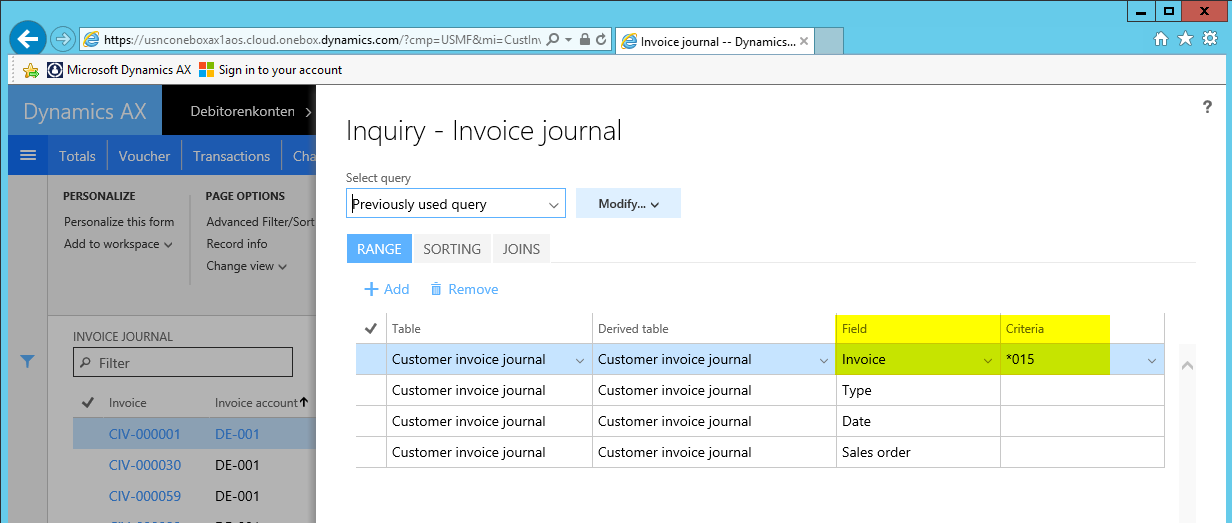The image size is (1232, 523).
Task: Click the browser back arrow button
Action: (28, 39)
